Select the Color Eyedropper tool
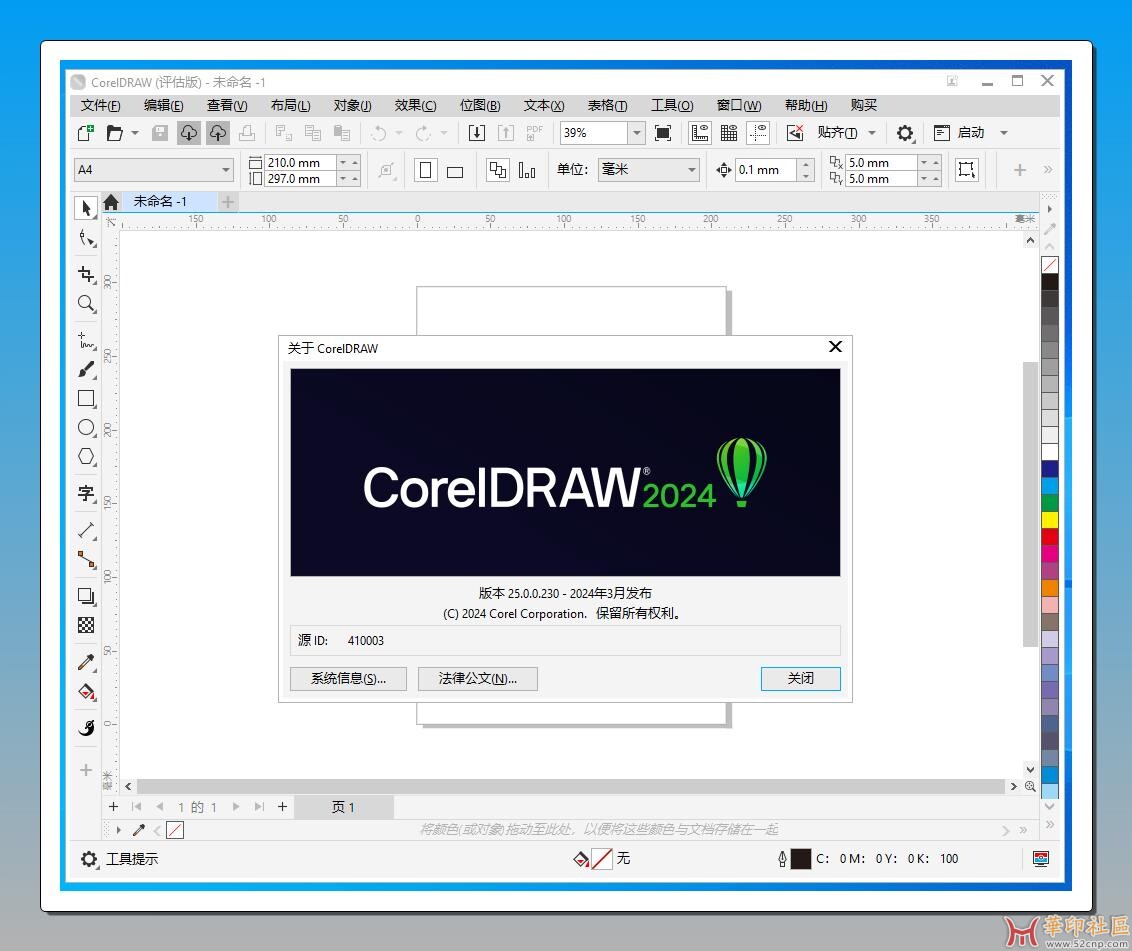Image resolution: width=1132 pixels, height=951 pixels. pos(86,662)
